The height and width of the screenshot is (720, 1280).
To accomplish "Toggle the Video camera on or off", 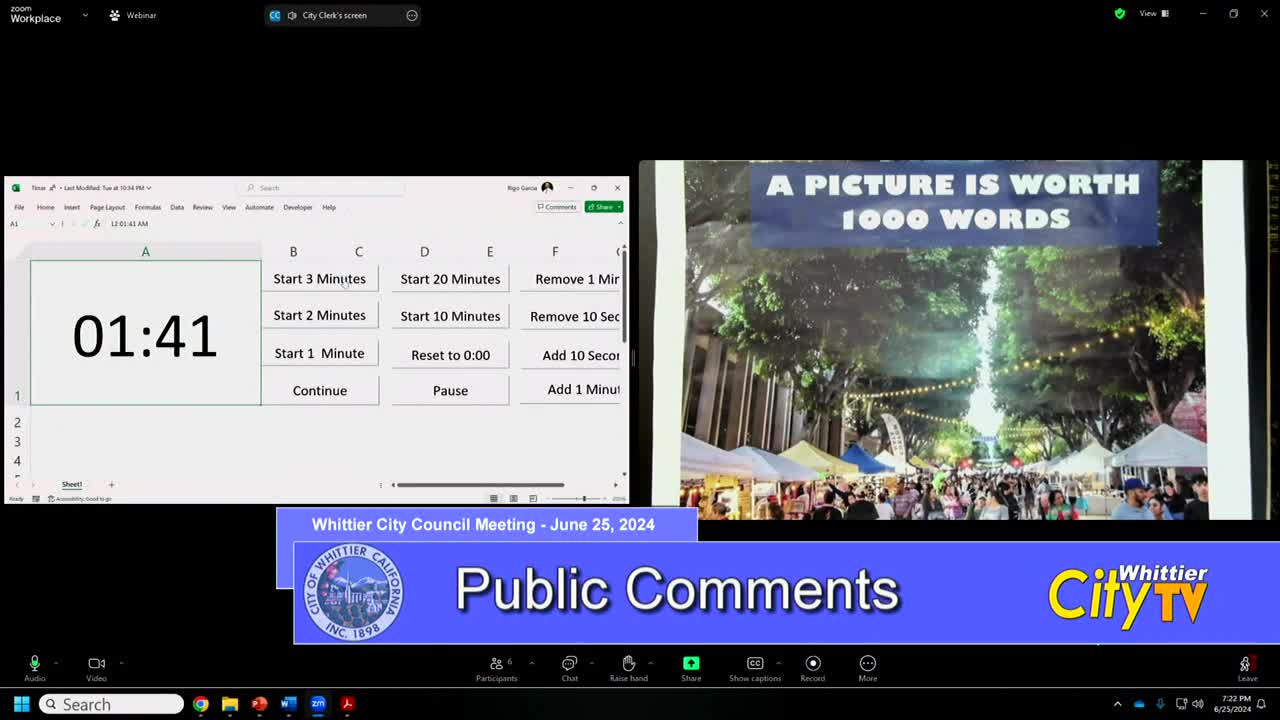I will coord(96,664).
